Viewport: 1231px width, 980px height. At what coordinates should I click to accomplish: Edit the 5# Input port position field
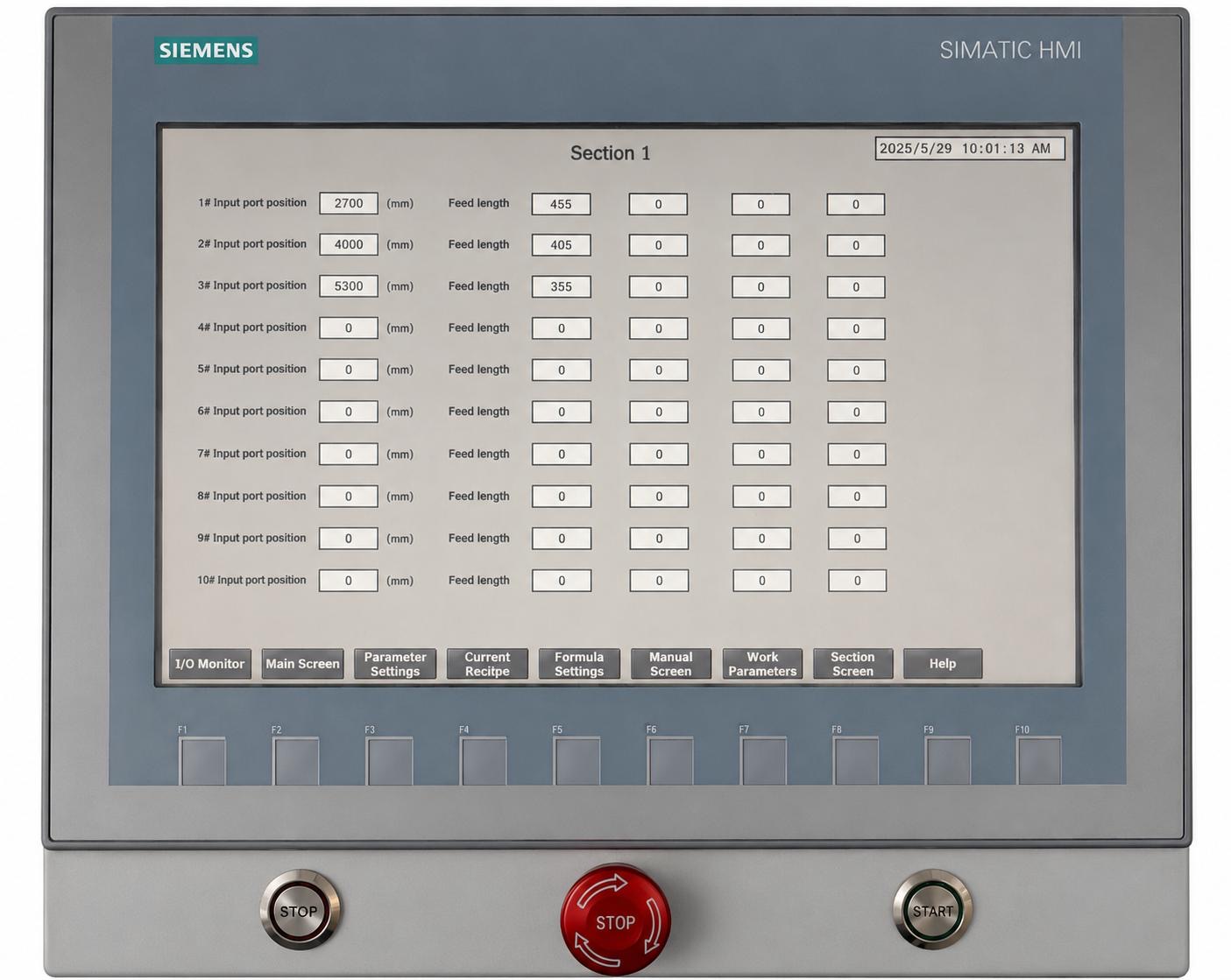(349, 370)
